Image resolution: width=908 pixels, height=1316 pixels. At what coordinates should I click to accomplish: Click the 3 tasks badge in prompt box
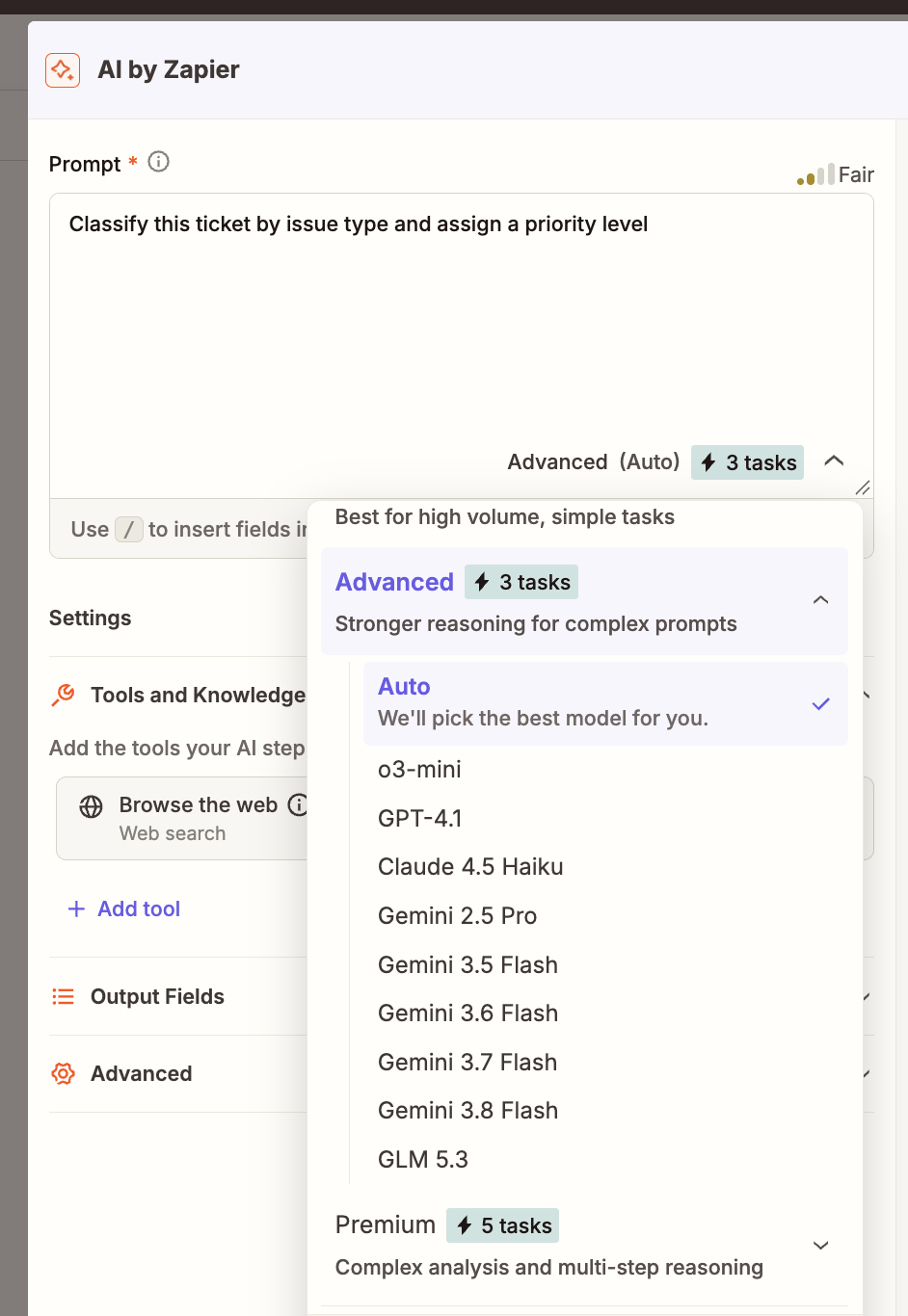[747, 462]
